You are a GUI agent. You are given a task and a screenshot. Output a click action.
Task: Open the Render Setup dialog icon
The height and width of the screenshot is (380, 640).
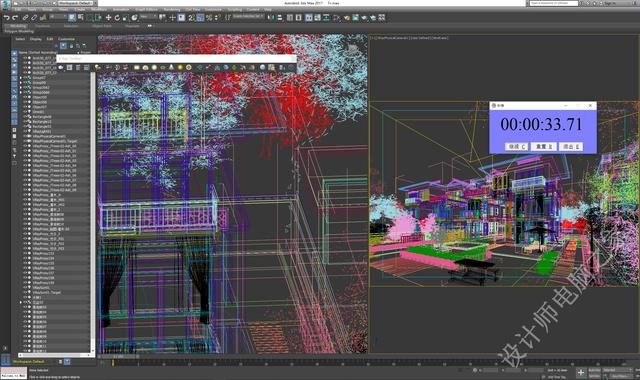(347, 18)
